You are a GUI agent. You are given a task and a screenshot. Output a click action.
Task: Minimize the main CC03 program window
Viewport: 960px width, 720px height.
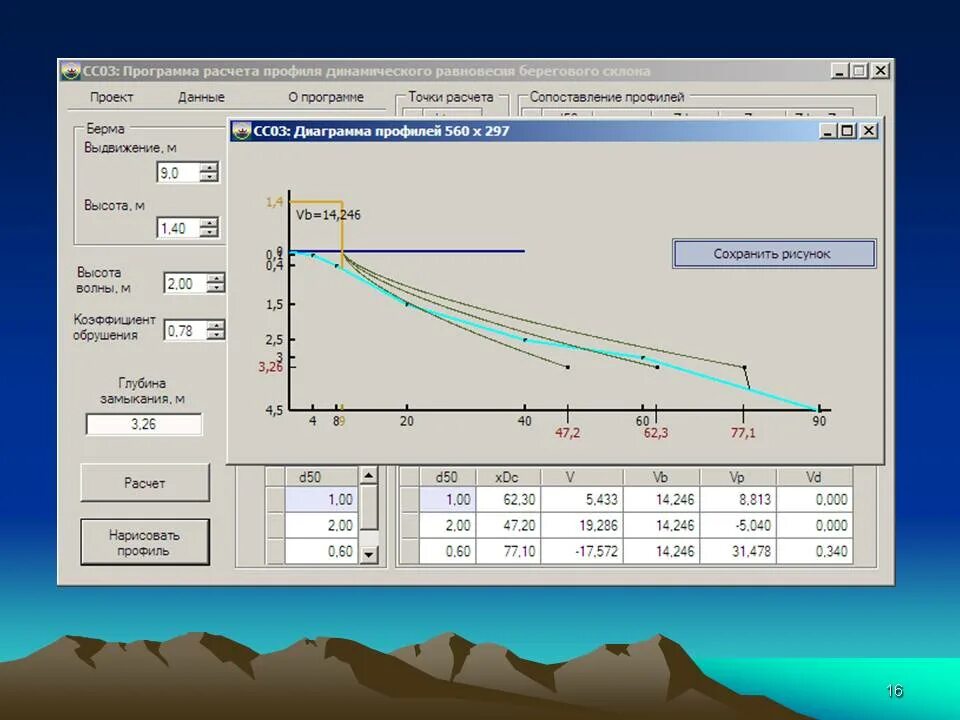(839, 71)
